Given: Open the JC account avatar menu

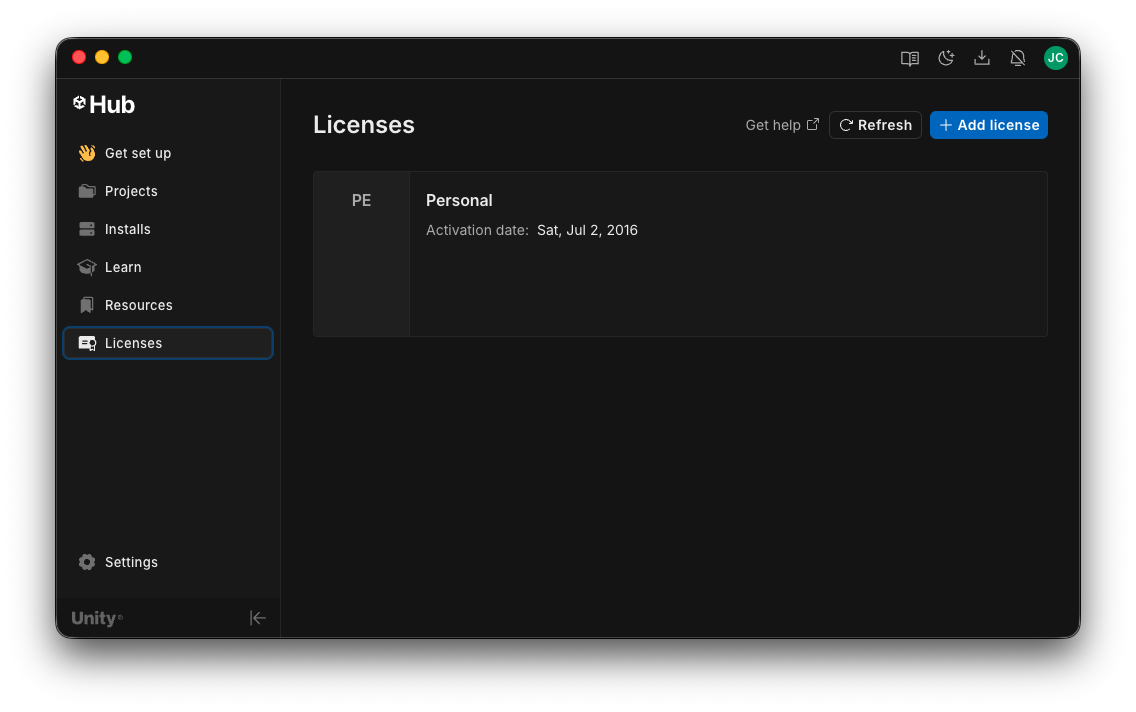Looking at the screenshot, I should (1055, 58).
